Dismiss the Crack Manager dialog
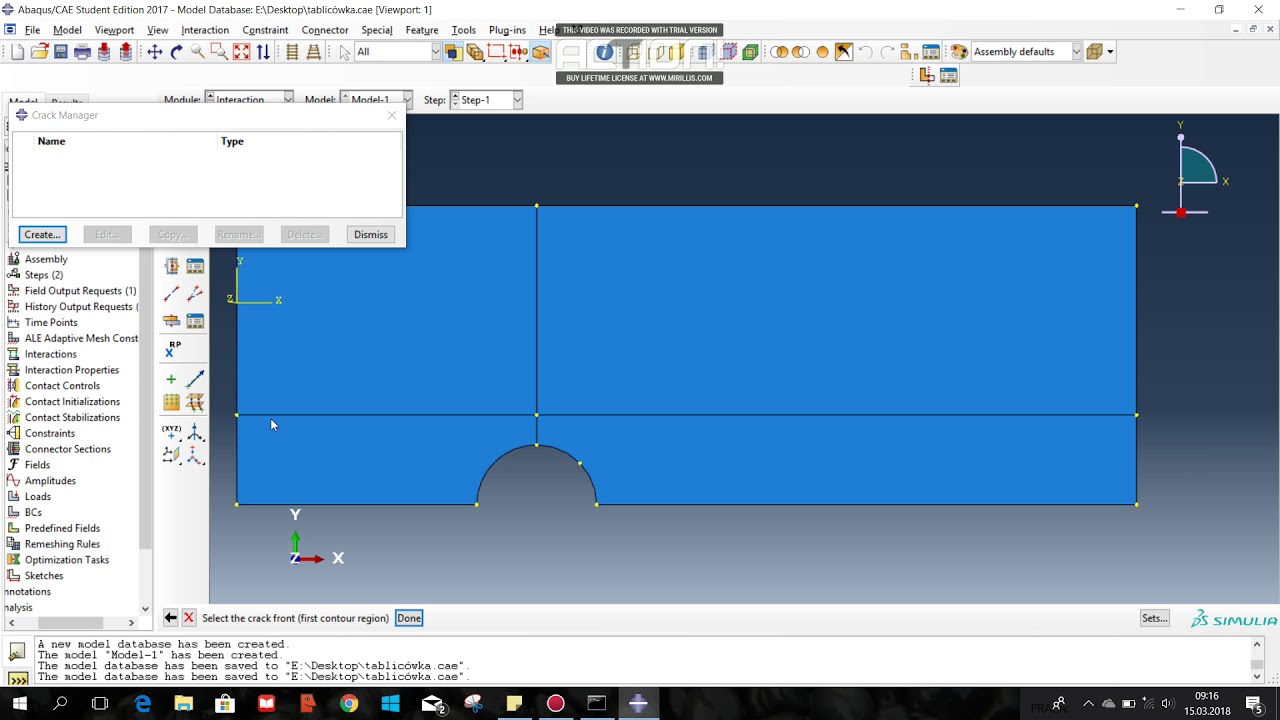The height and width of the screenshot is (720, 1280). pos(370,234)
